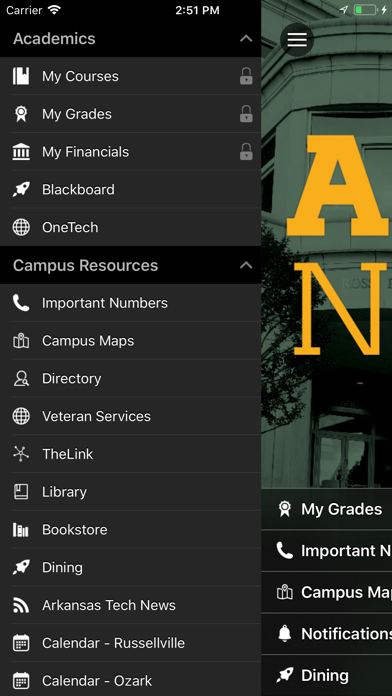Click the lock icon beside My Grades
Screen dimensions: 392x696
coord(246,114)
